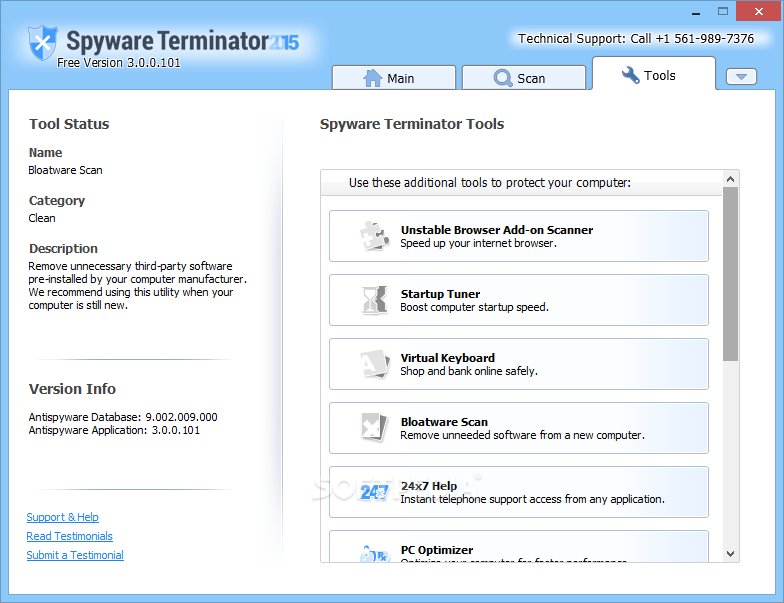Minimize the Spyware Terminator window
784x603 pixels.
pyautogui.click(x=696, y=12)
